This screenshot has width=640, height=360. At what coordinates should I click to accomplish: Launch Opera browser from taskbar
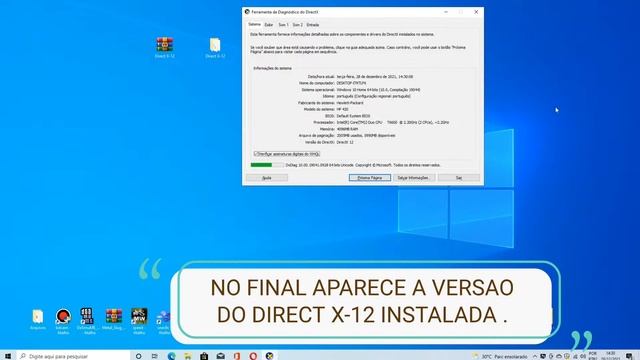pos(253,356)
